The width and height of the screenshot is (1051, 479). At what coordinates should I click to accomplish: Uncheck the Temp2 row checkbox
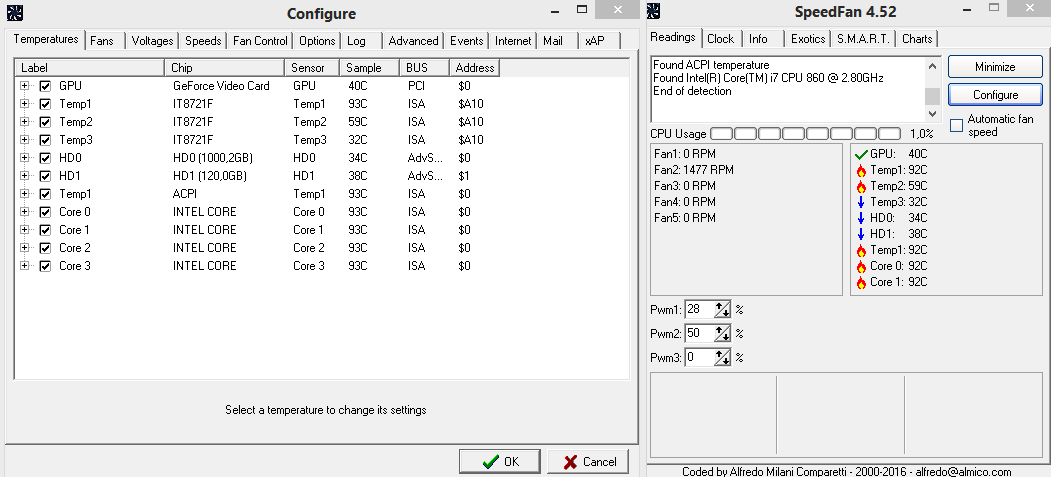pyautogui.click(x=45, y=123)
